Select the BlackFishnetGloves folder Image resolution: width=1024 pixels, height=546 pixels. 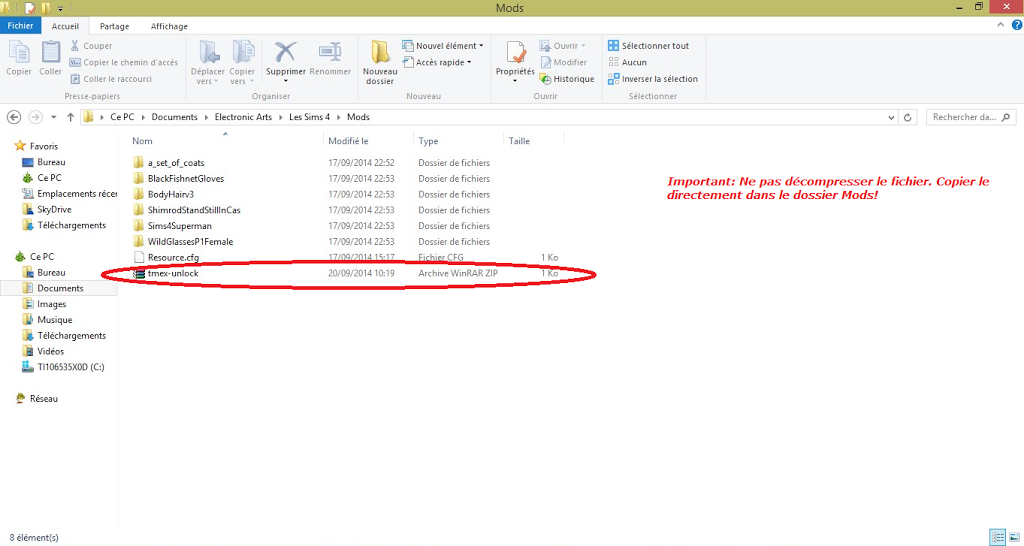tap(178, 178)
